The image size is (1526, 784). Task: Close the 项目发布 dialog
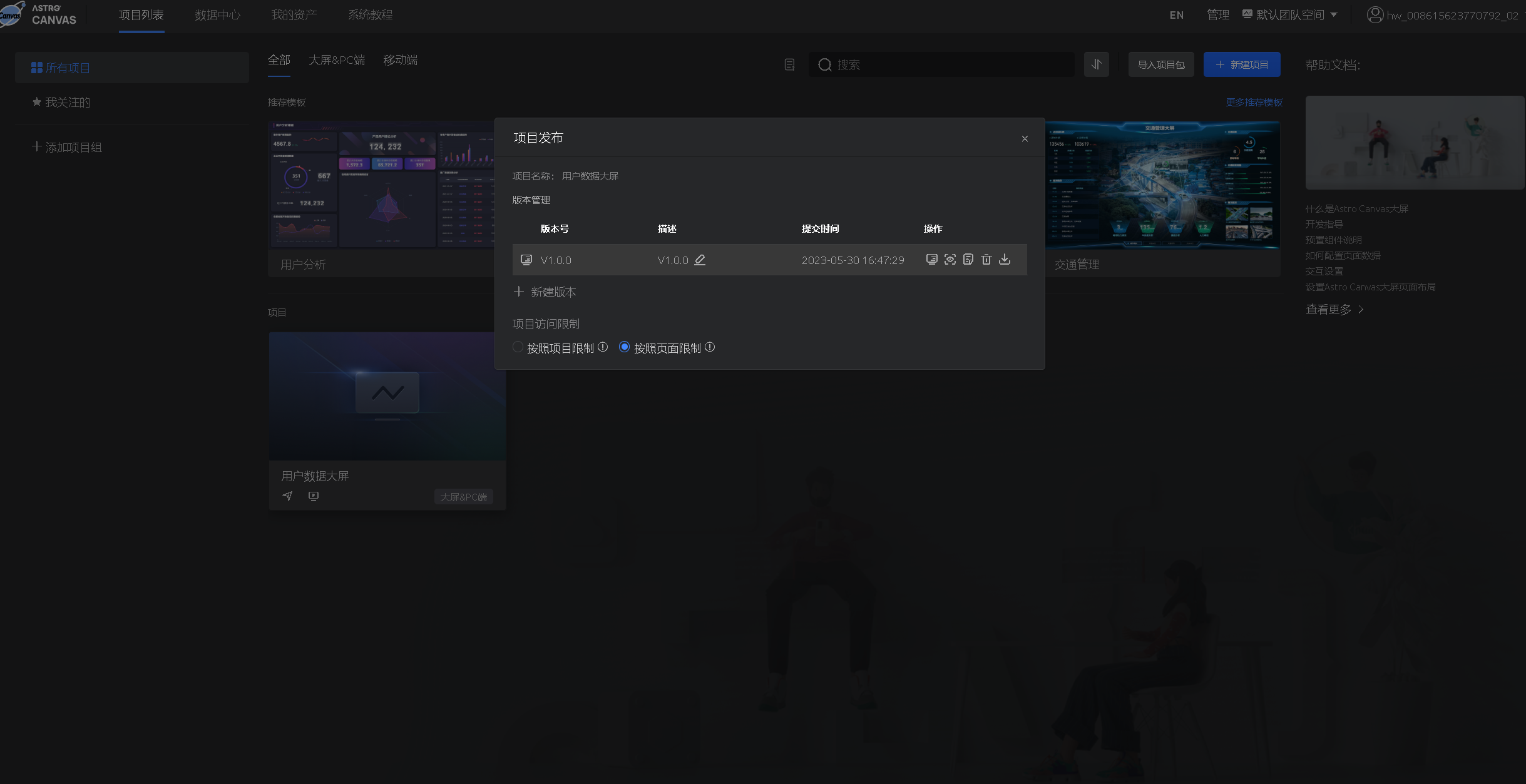pos(1025,138)
